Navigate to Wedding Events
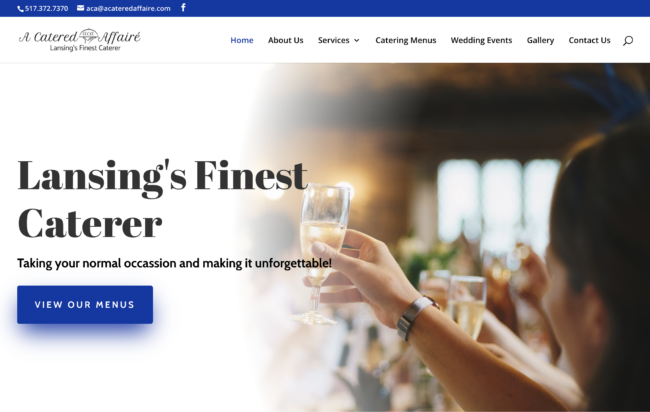 [x=481, y=40]
